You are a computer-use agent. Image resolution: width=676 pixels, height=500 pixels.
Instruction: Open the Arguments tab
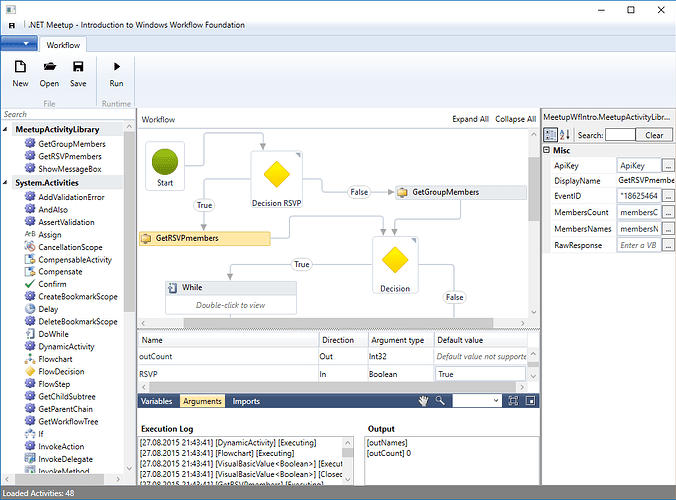point(202,401)
